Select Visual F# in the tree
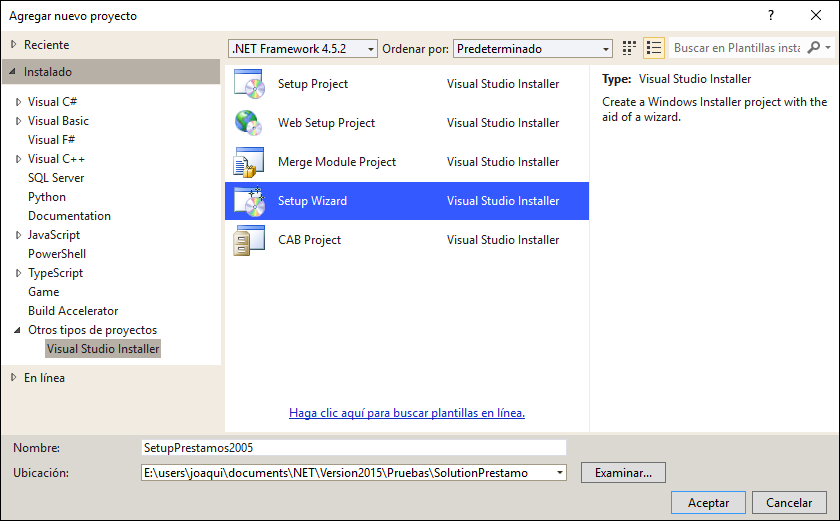Screen dimensions: 840x521 pyautogui.click(x=51, y=140)
